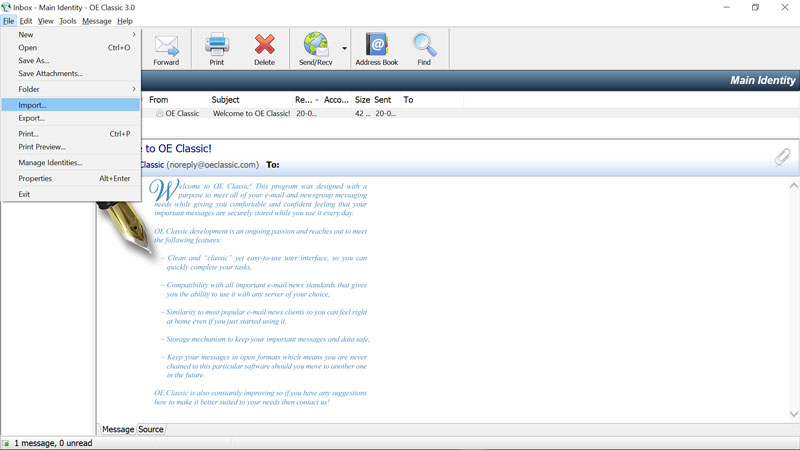Viewport: 800px width, 450px height.
Task: Choose Print Preview... menu entry
Action: coord(71,147)
